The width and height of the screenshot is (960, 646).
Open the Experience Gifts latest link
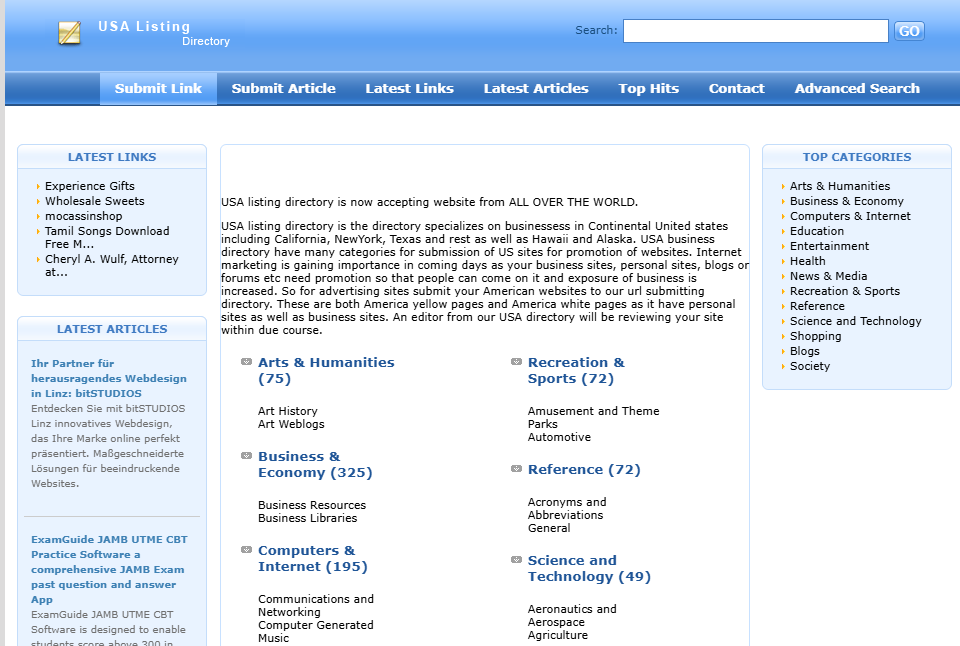[89, 186]
